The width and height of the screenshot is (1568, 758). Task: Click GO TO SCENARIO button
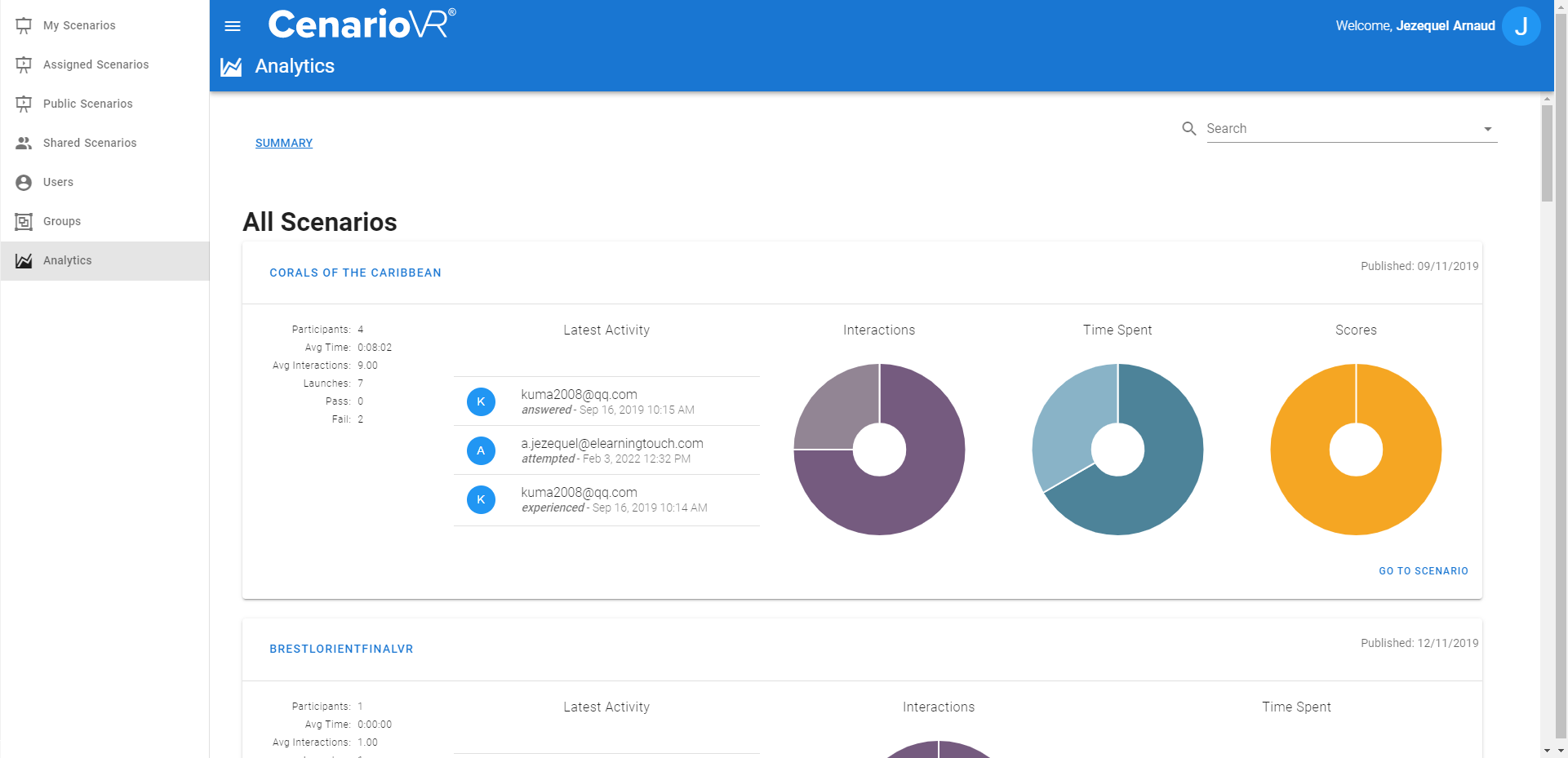tap(1424, 571)
